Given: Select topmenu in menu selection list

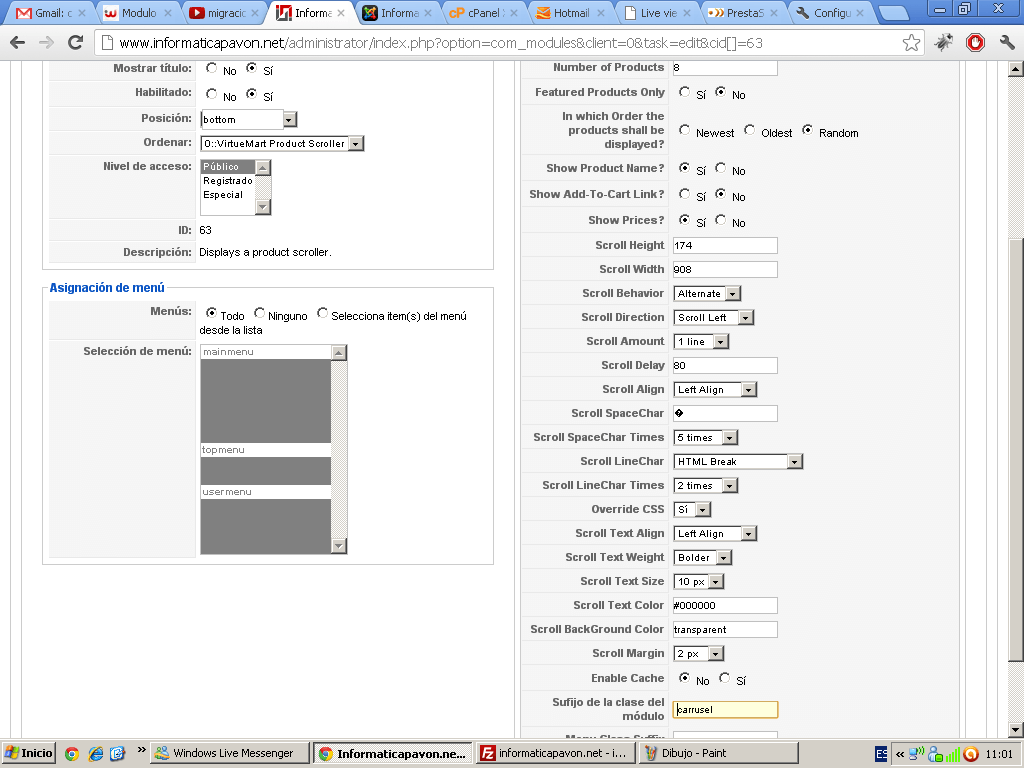Looking at the screenshot, I should tap(265, 450).
